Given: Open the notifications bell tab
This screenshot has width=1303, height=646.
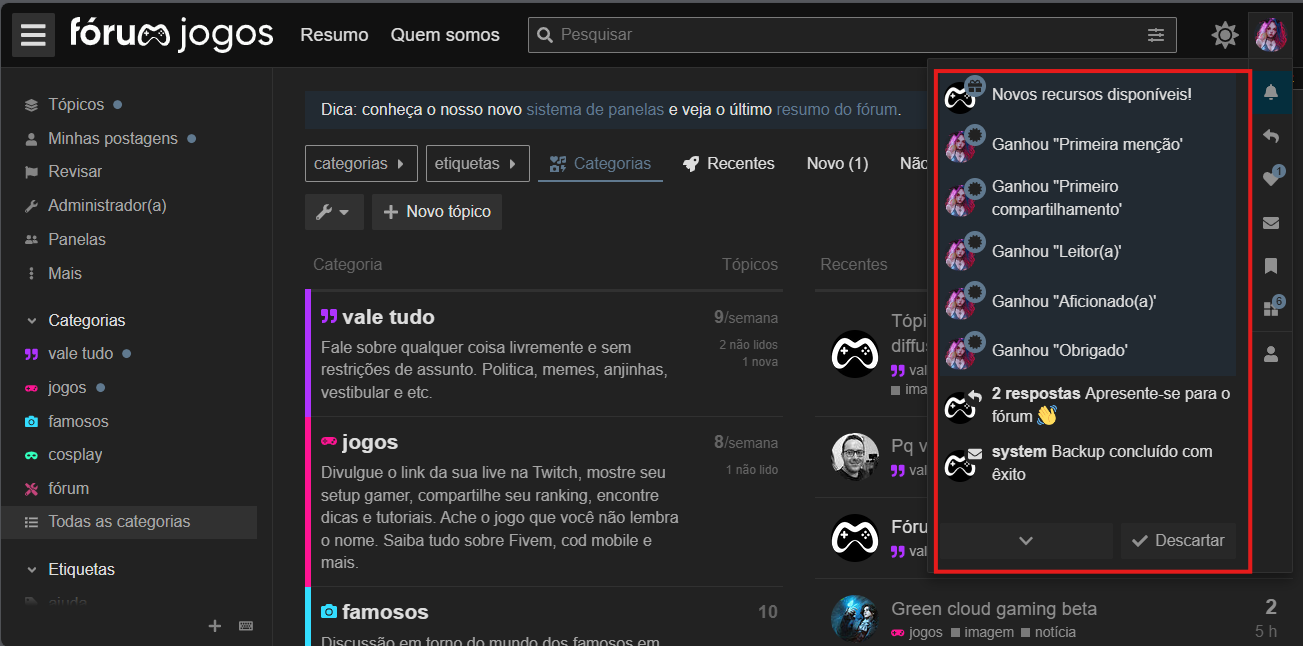Looking at the screenshot, I should [x=1271, y=93].
